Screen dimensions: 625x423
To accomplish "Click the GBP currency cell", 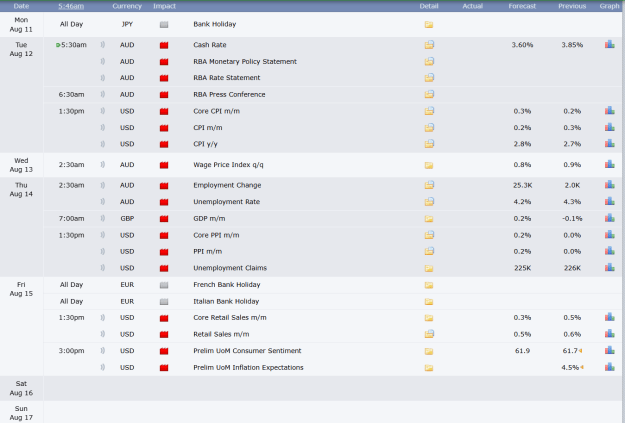I will click(x=127, y=218).
